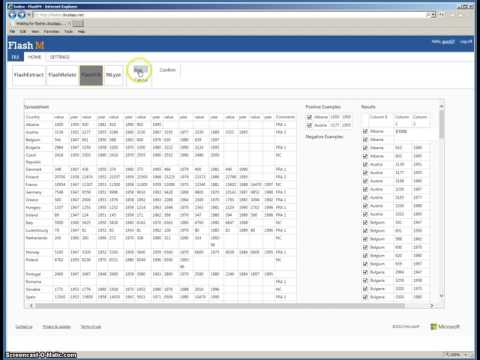Toggle the Austria positive example checkbox
480x360 pixels.
click(309, 125)
